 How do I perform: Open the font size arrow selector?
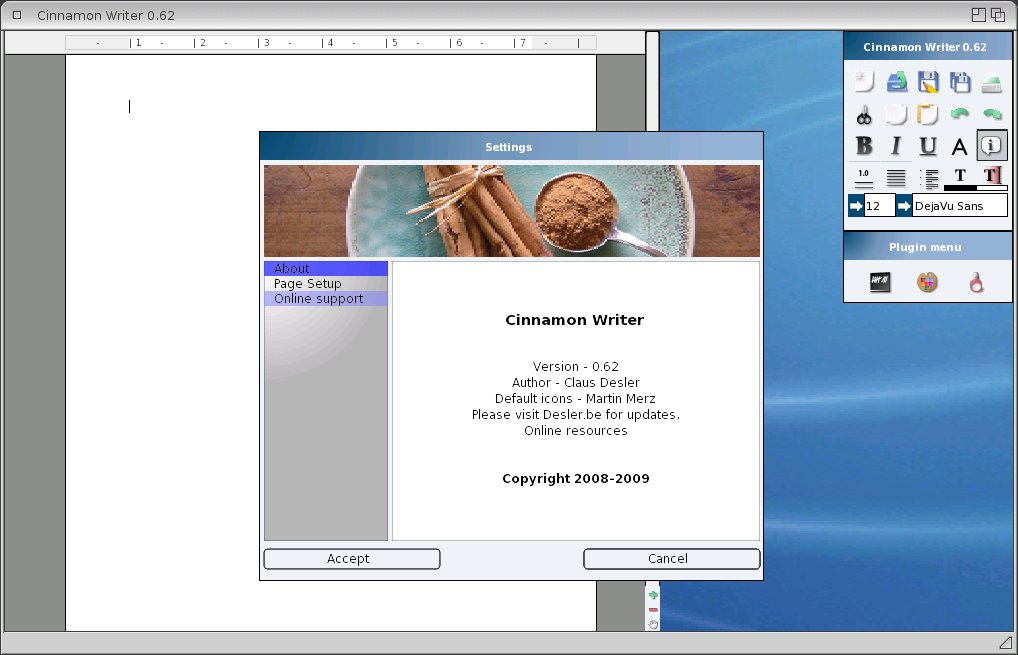point(856,206)
